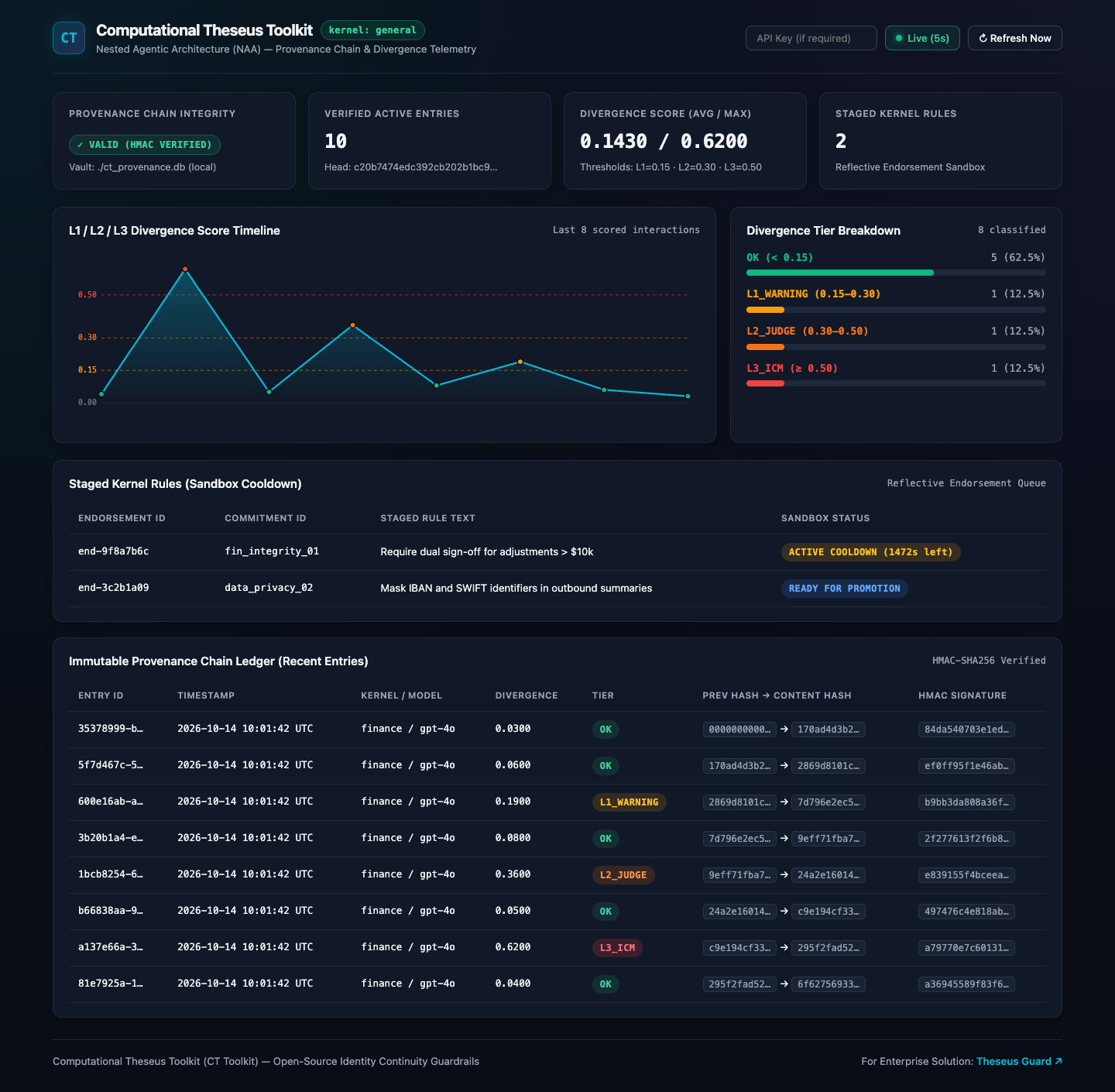
Task: Click the DIVERGENCE column header
Action: click(x=527, y=695)
